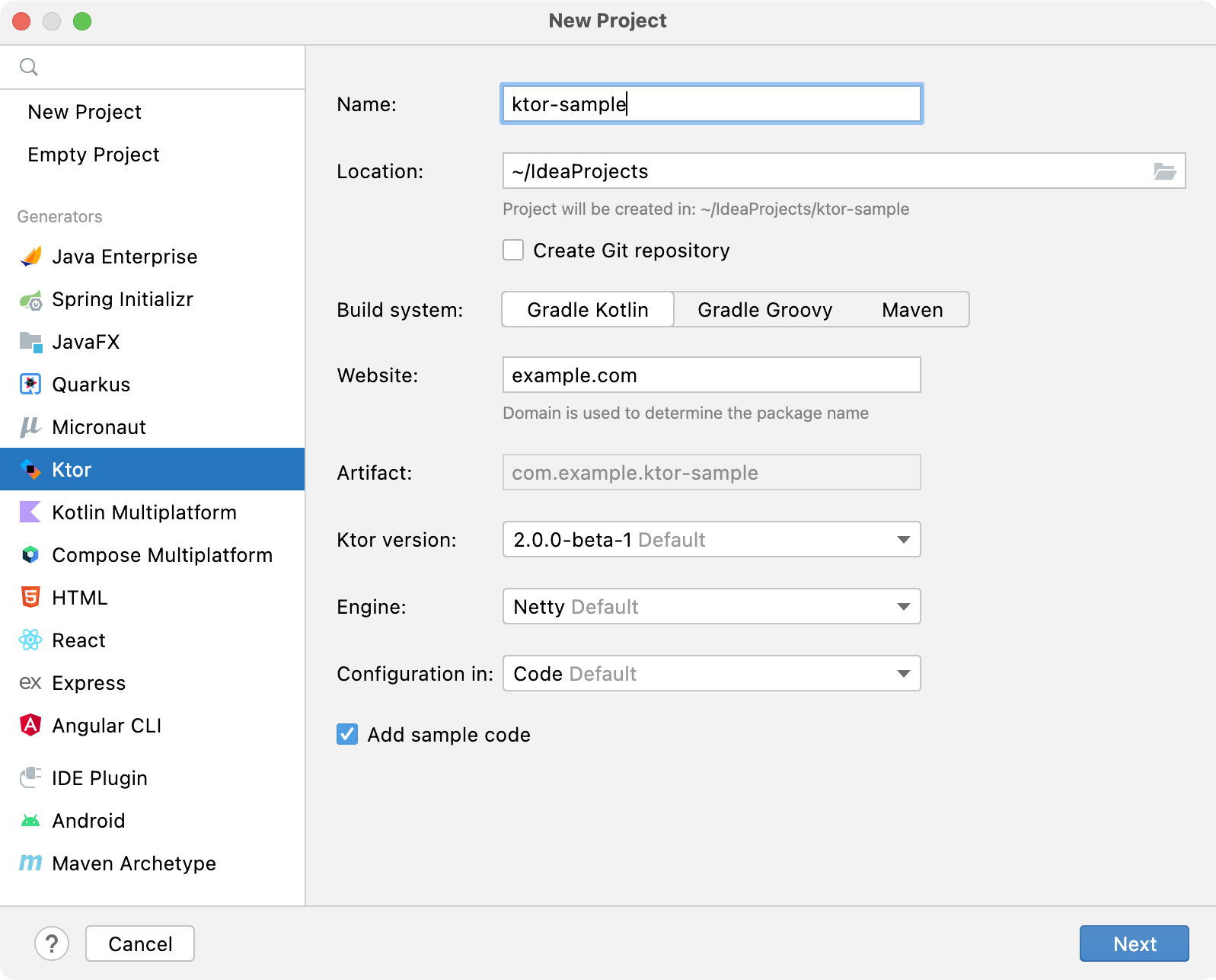Click the IDE Plugin plug icon
The image size is (1216, 980).
pos(30,777)
